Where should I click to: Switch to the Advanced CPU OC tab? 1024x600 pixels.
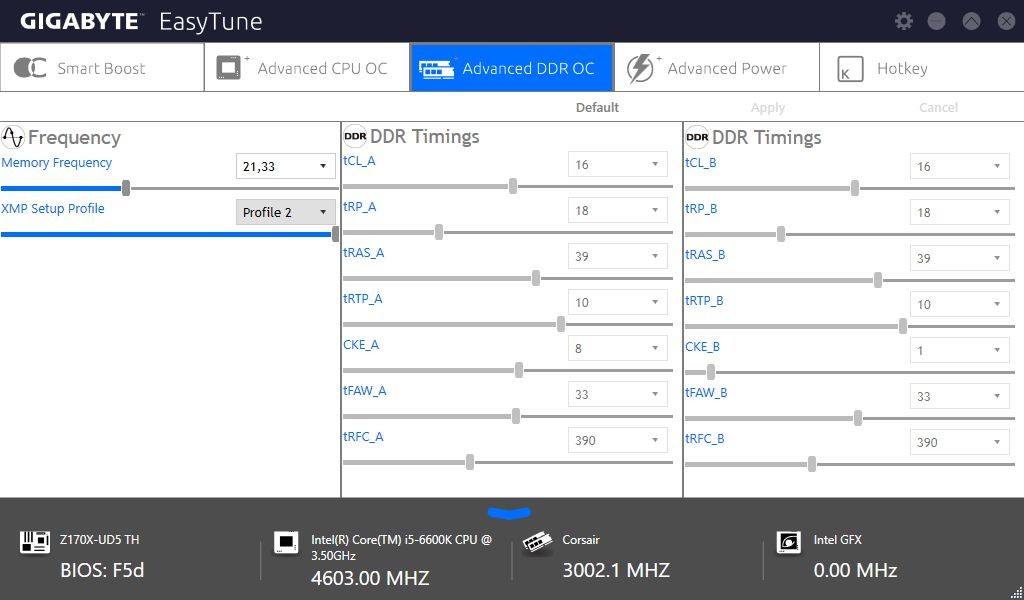pyautogui.click(x=307, y=68)
